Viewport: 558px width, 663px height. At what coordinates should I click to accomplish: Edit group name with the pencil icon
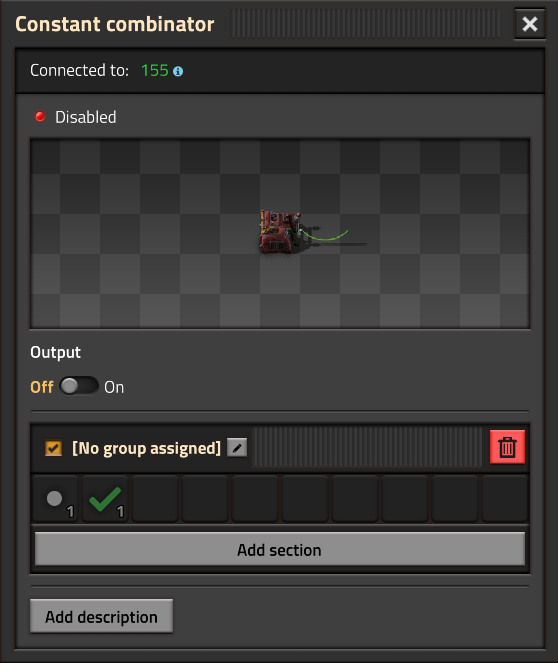pos(237,447)
